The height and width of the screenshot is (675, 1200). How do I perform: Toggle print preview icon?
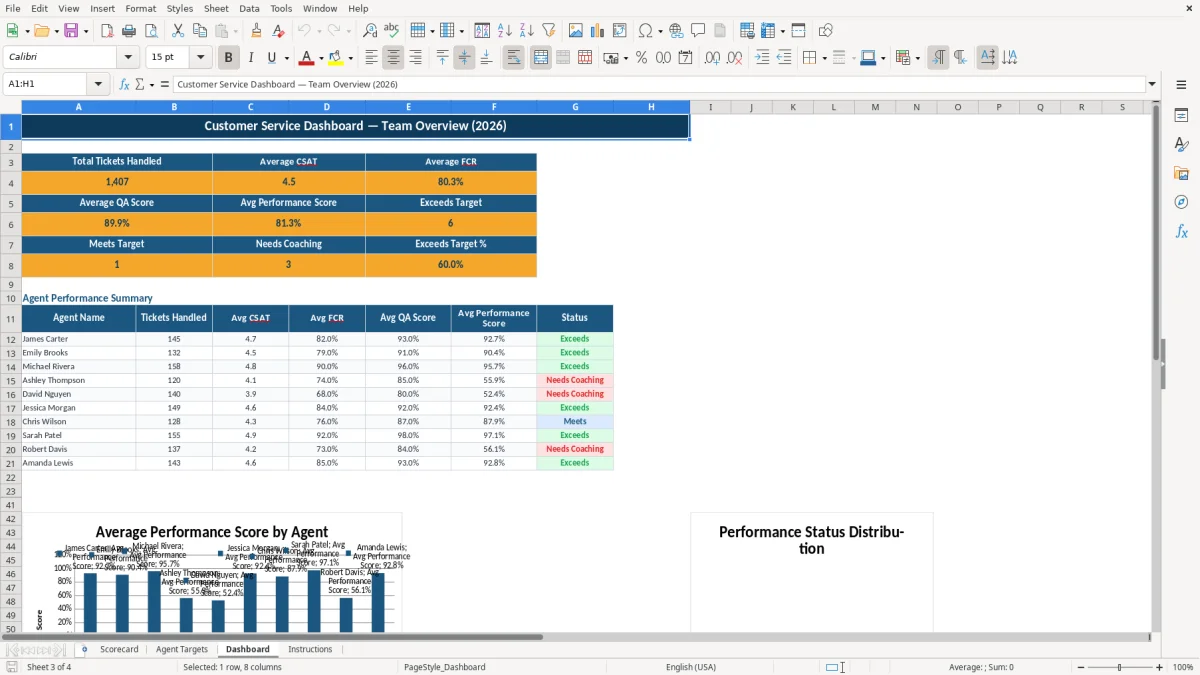(150, 31)
